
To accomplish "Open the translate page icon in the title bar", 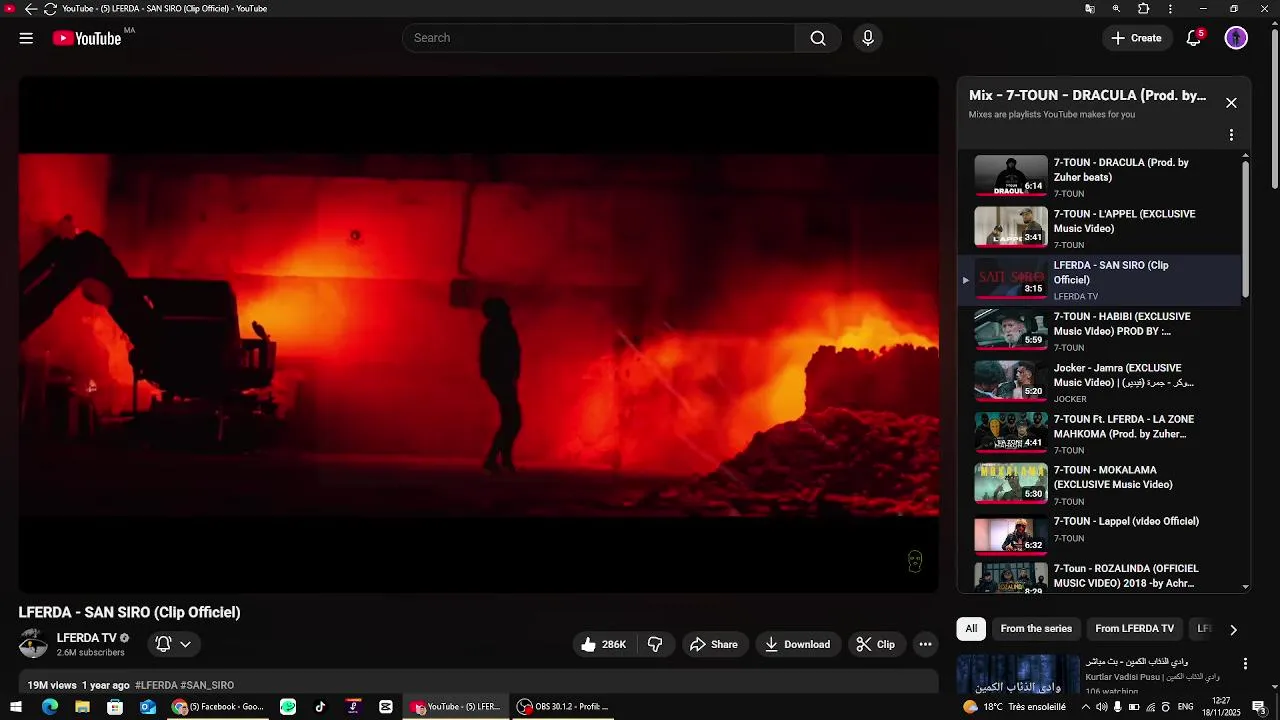I will click(x=1090, y=9).
